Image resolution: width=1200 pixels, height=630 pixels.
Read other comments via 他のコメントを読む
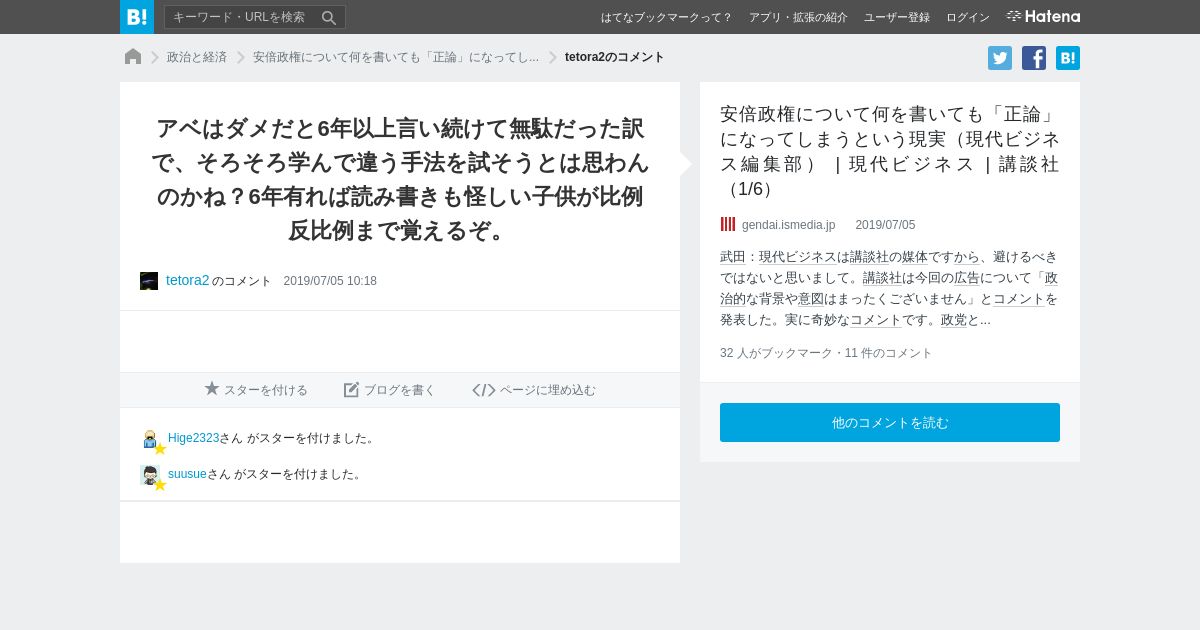point(890,423)
